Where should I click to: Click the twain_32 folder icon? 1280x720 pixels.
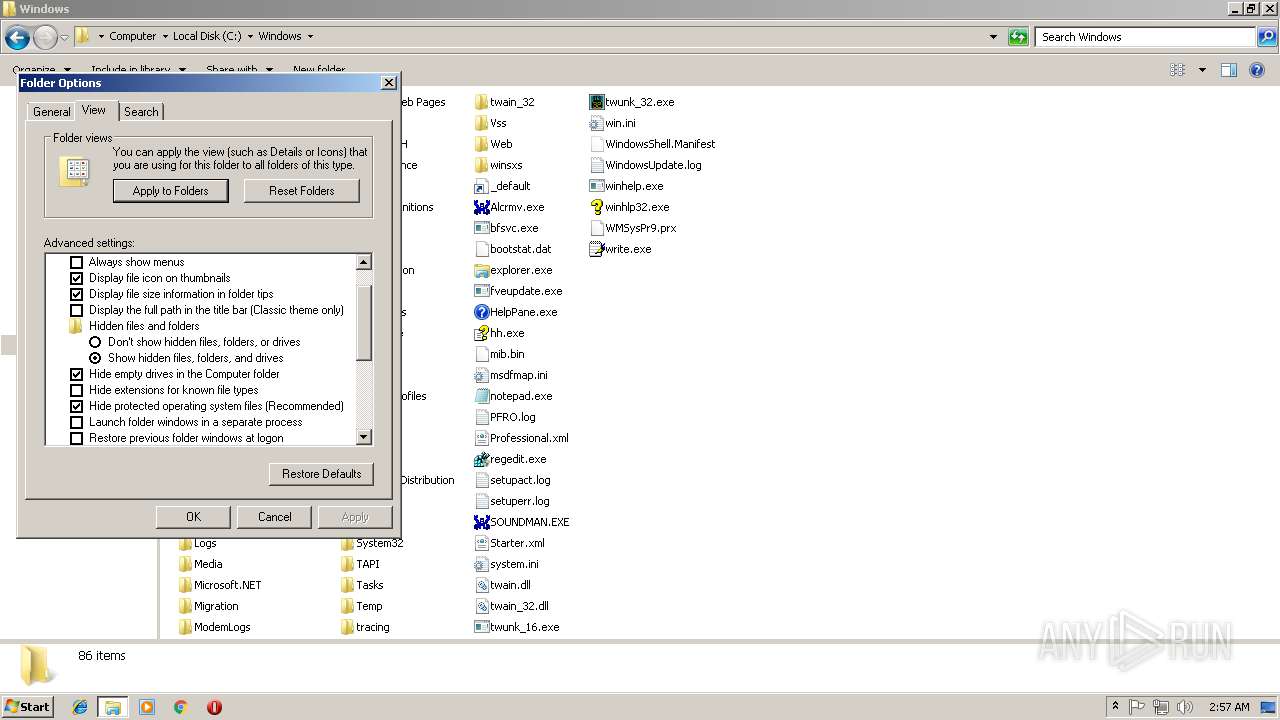pyautogui.click(x=481, y=102)
